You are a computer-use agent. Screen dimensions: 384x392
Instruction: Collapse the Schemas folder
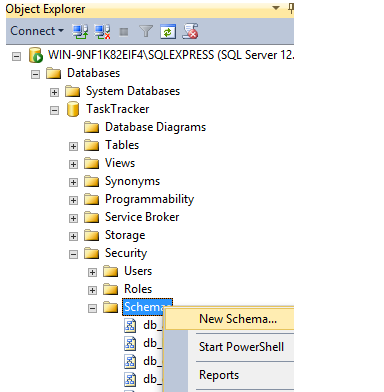click(x=92, y=308)
